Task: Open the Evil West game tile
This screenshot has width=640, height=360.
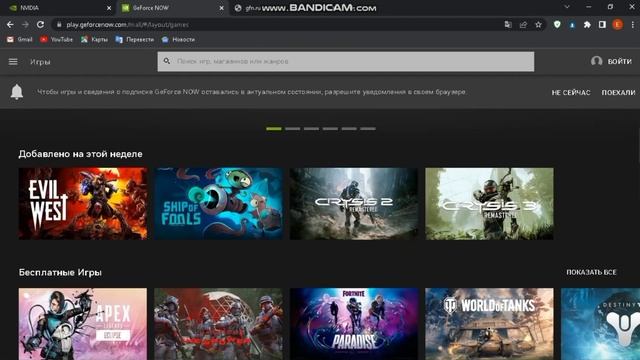Action: click(83, 204)
